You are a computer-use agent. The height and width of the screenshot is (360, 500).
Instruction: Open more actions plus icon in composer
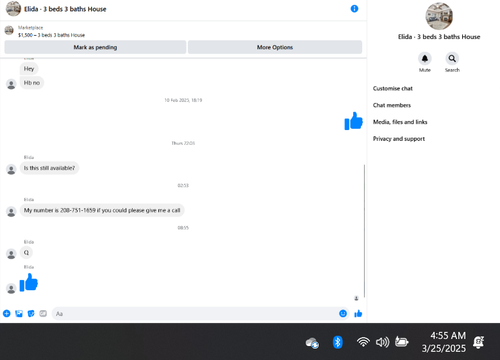[7, 313]
